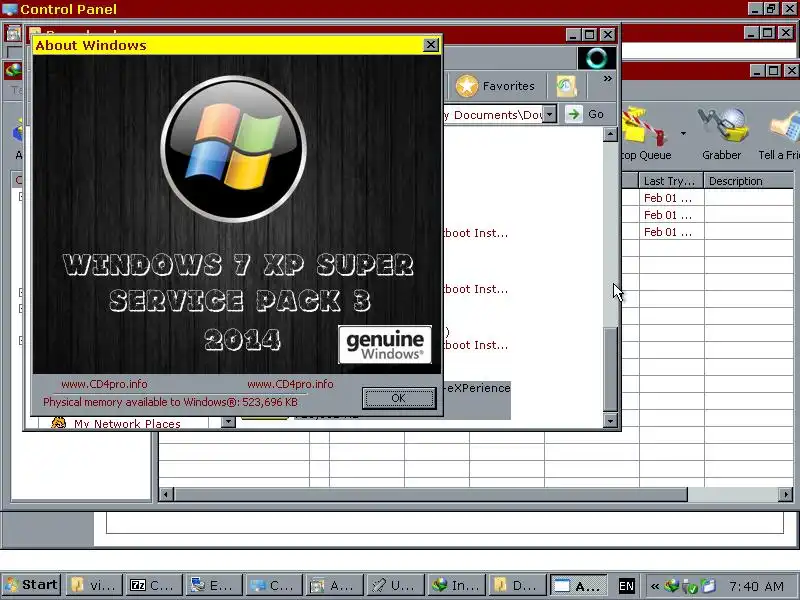
Task: Click the Control Panel title bar icon
Action: coord(9,9)
